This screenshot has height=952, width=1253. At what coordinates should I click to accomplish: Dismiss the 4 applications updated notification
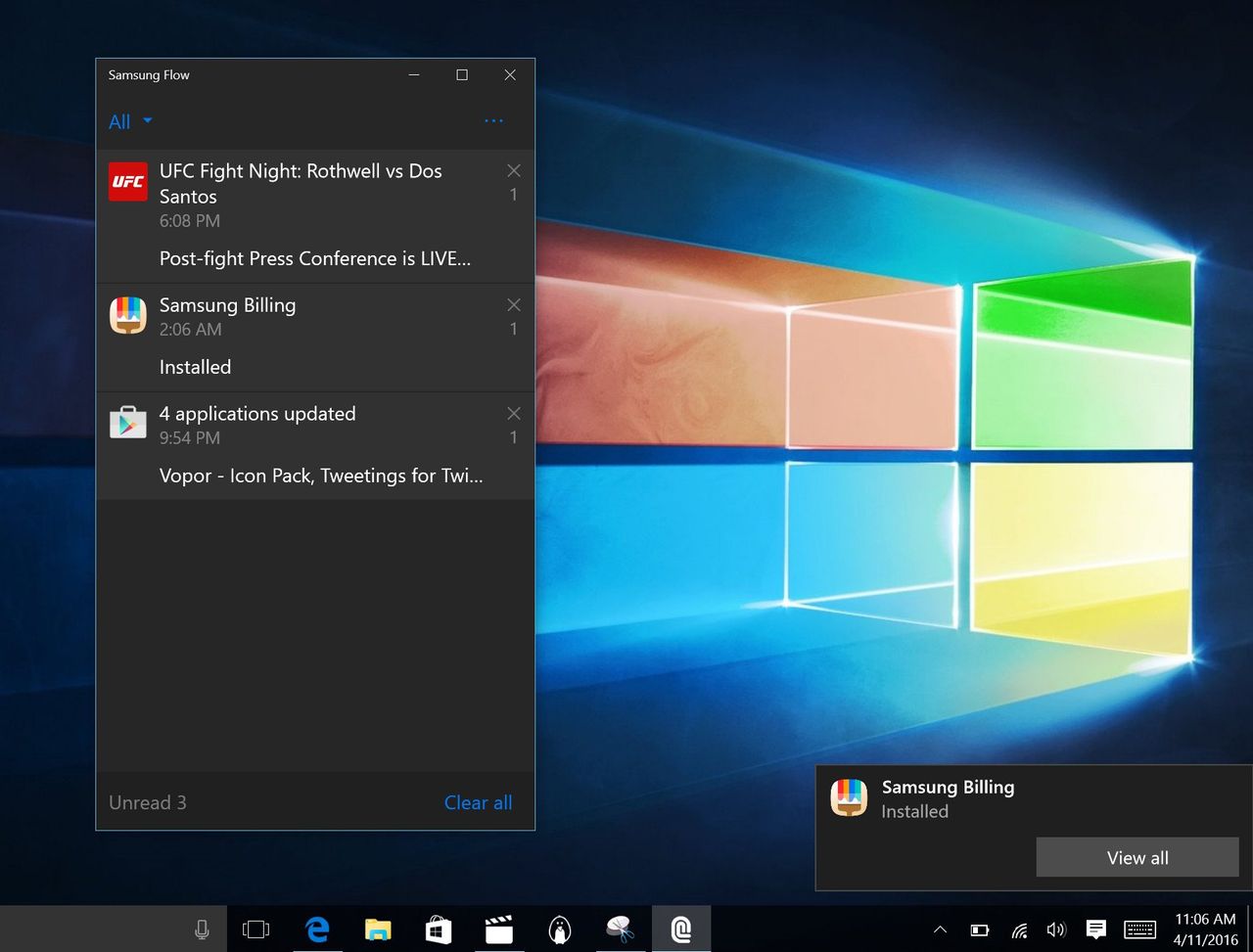click(514, 414)
